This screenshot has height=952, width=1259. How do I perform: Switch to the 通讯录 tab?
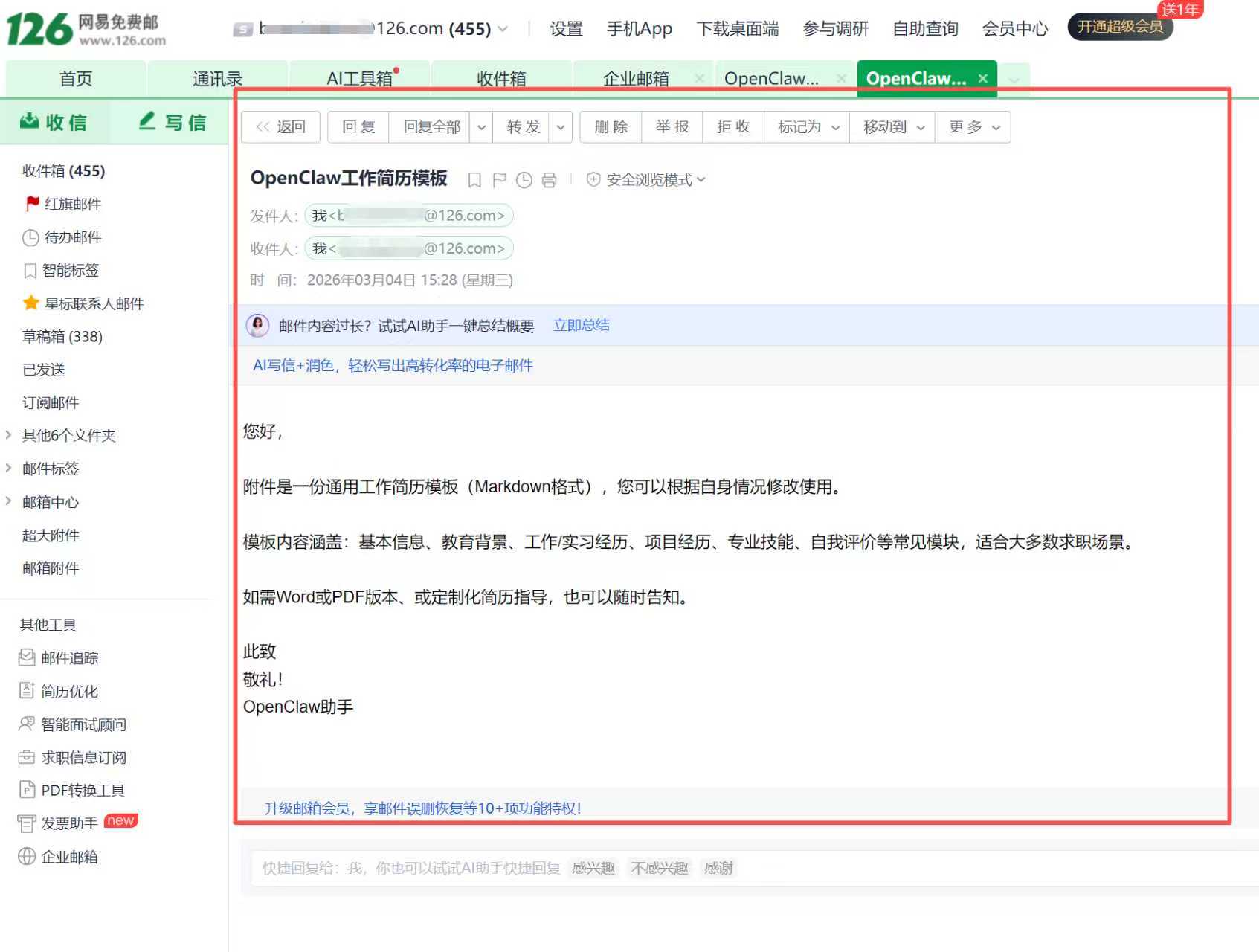(x=217, y=78)
